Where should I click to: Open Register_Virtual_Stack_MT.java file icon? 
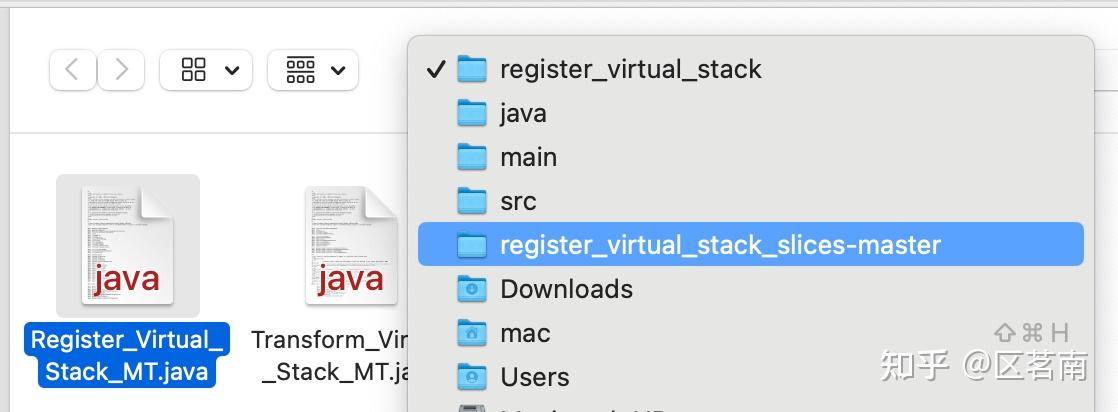[x=128, y=245]
